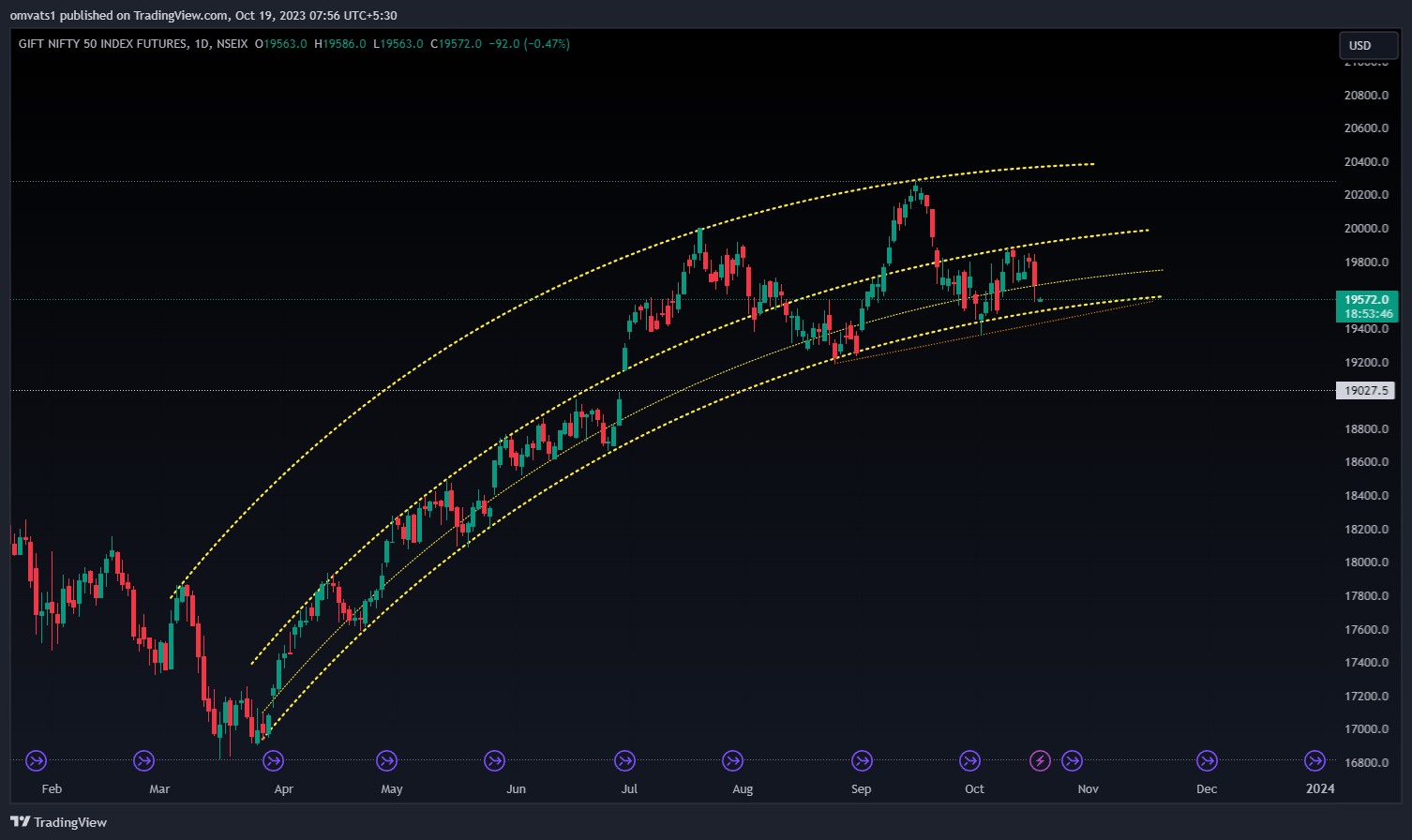Click the TradingView logo at bottom left

(x=58, y=822)
